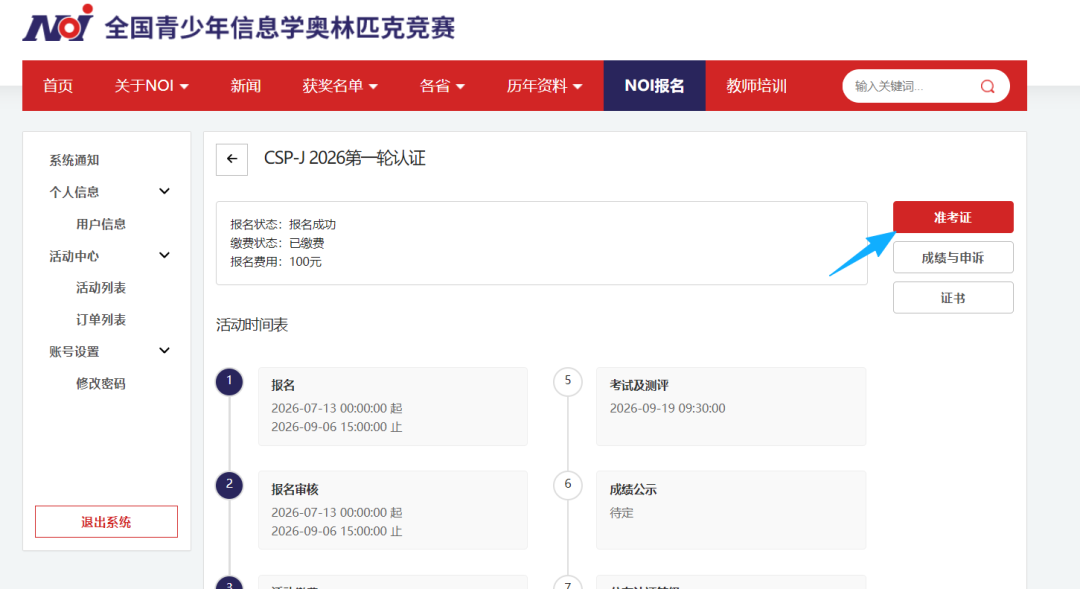Expand the 各省 dropdown menu
The width and height of the screenshot is (1080, 589).
click(x=442, y=85)
